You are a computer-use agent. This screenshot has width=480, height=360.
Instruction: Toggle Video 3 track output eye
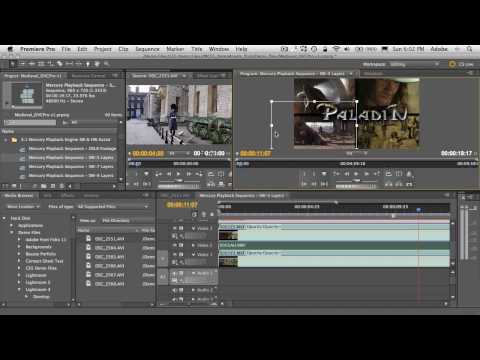point(174,228)
